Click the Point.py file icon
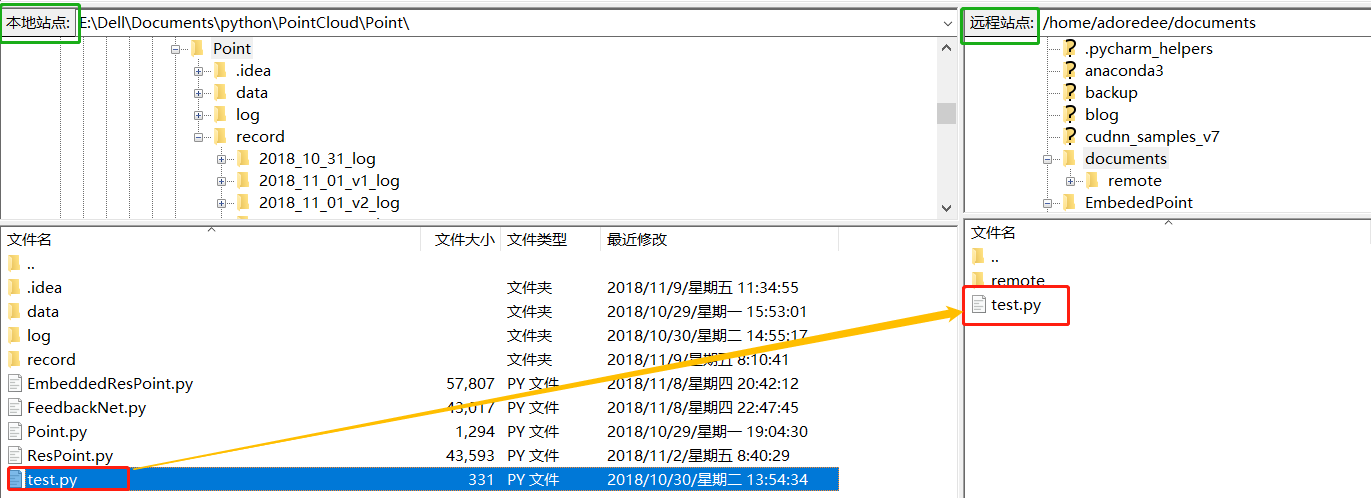This screenshot has width=1371, height=498. pyautogui.click(x=14, y=431)
